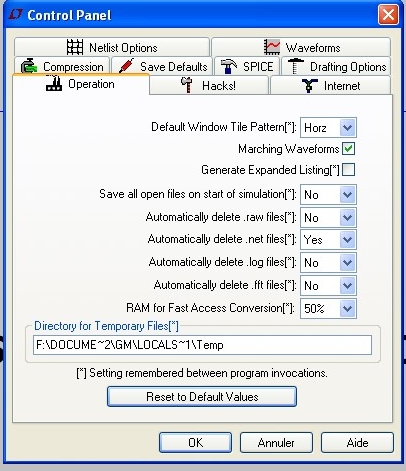Click the Setting remembered between program invocations note
The image size is (406, 471).
click(202, 373)
